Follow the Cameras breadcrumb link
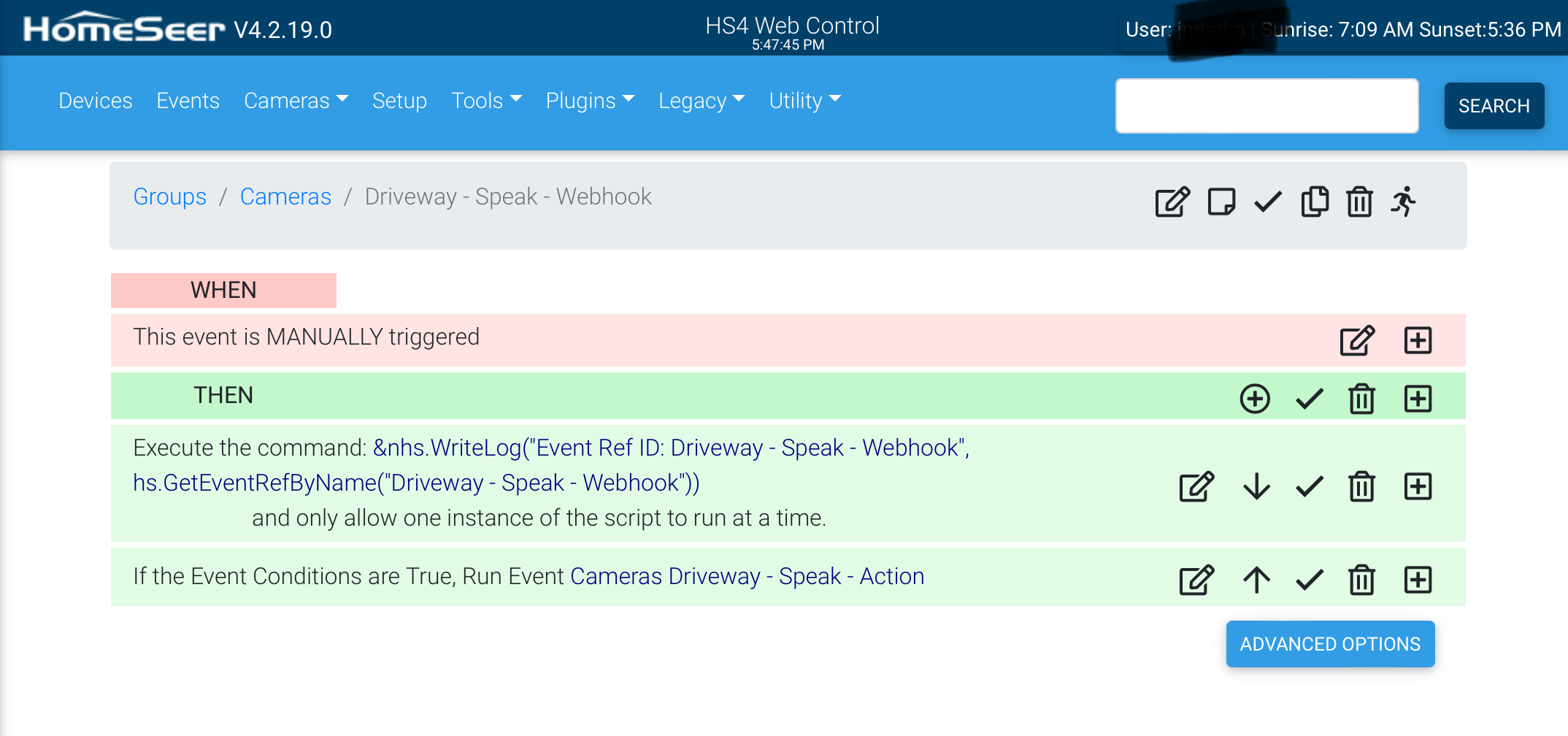1568x736 pixels. pos(285,196)
